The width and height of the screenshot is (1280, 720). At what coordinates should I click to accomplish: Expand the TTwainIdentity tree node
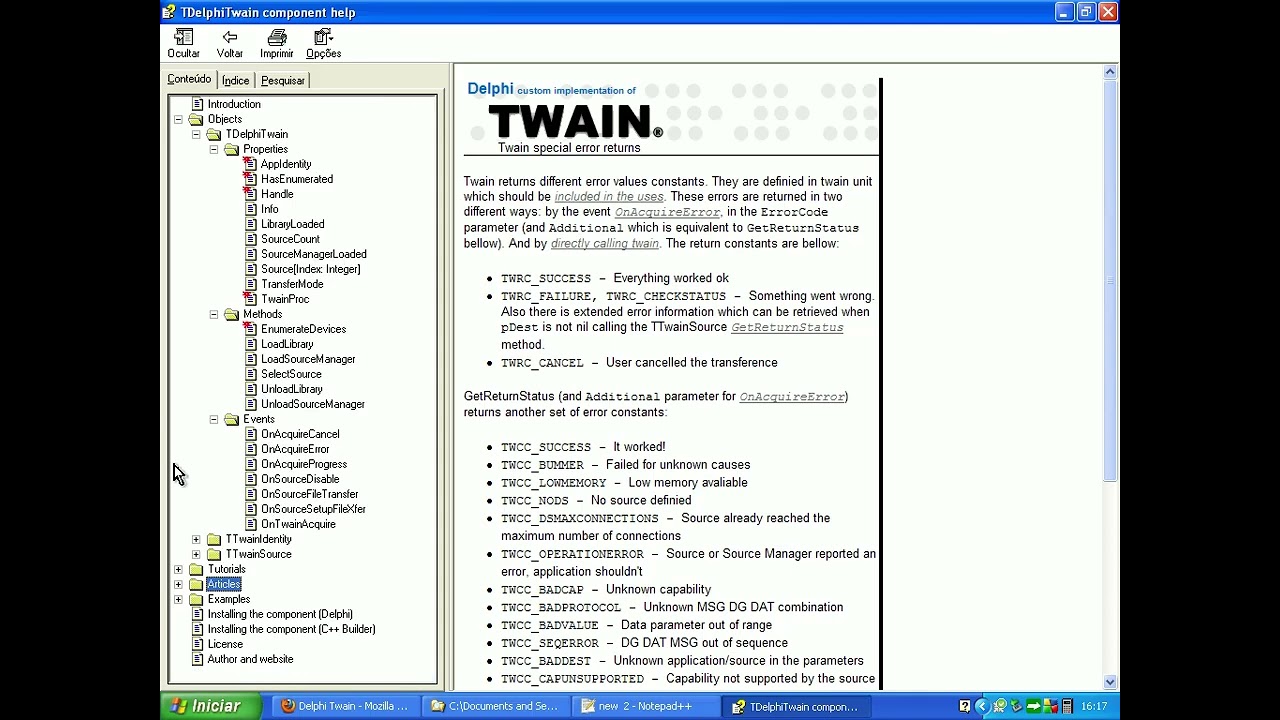pyautogui.click(x=196, y=539)
